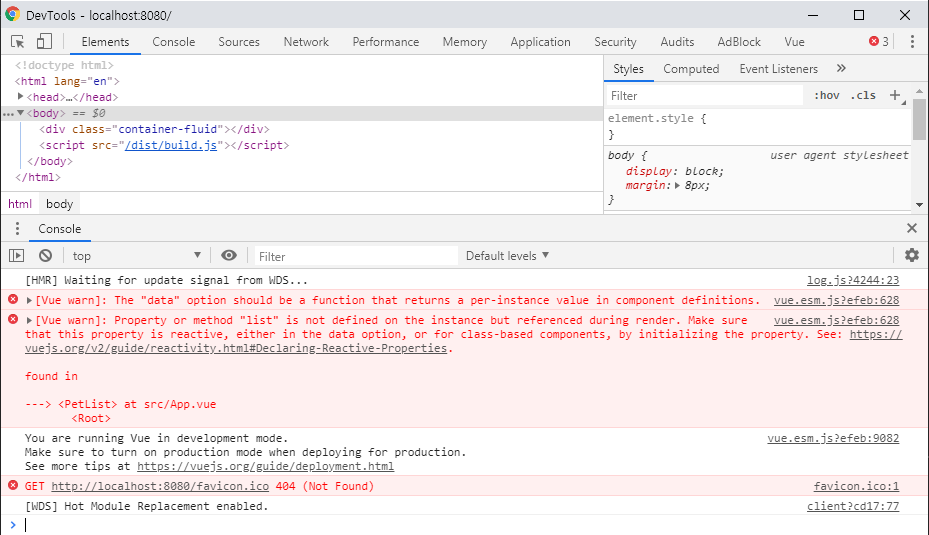Clear the console with the ban icon
This screenshot has width=929, height=535.
click(x=46, y=255)
